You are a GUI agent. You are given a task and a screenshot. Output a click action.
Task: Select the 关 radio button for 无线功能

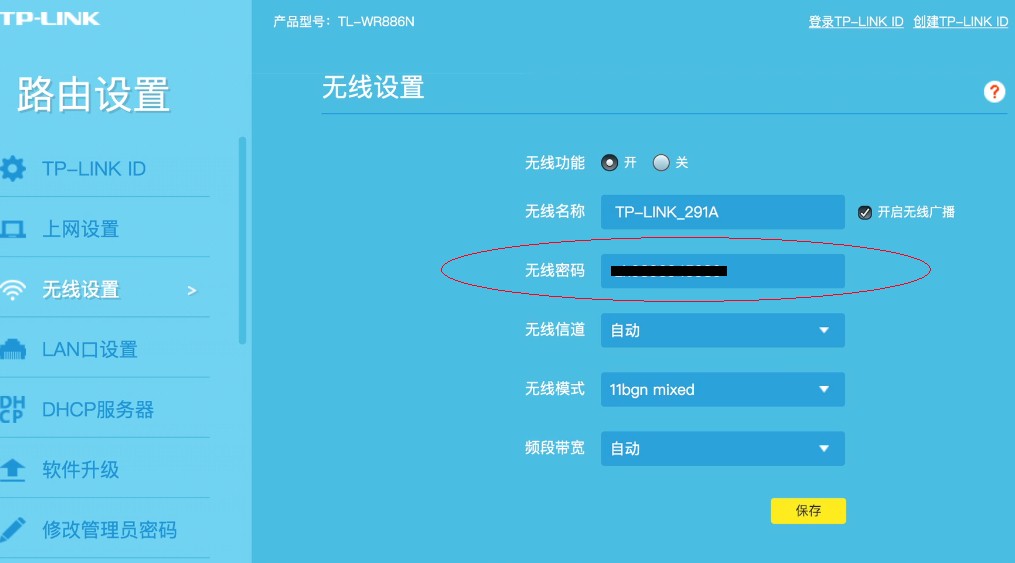click(661, 162)
